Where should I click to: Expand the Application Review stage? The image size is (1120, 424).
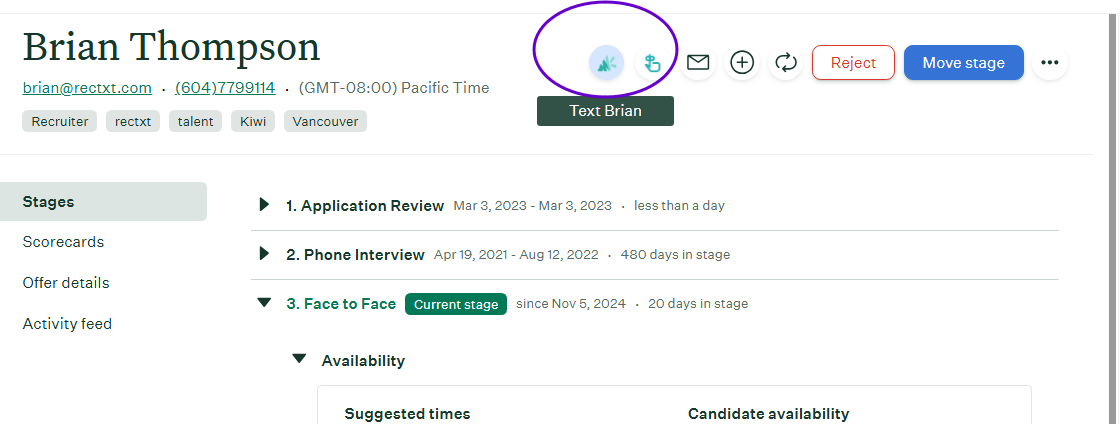[265, 205]
